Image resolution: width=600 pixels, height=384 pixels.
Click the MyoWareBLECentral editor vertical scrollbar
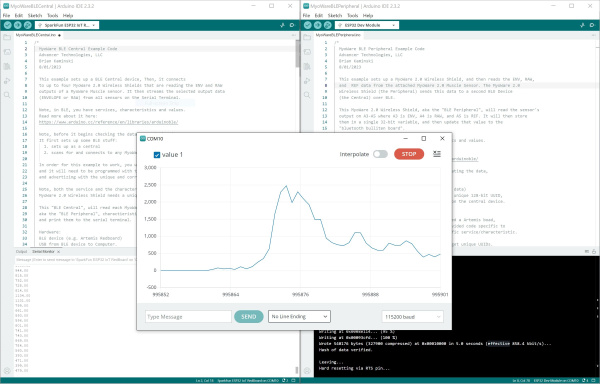coord(297,54)
